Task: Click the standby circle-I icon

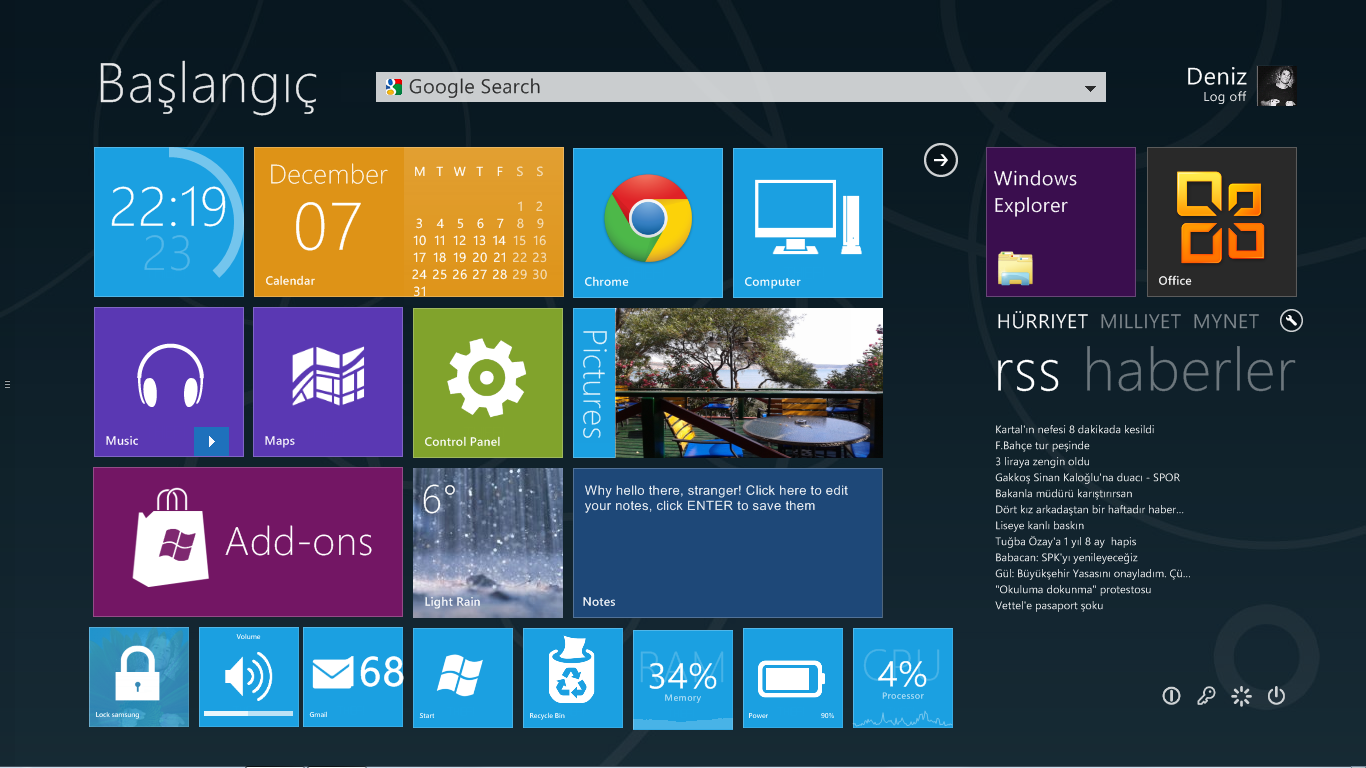Action: pos(1172,696)
